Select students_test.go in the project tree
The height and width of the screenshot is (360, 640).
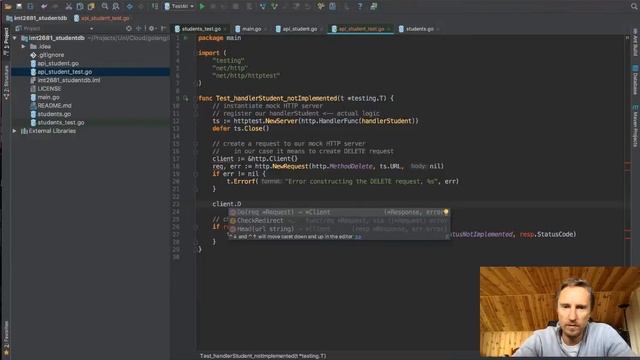coord(61,122)
